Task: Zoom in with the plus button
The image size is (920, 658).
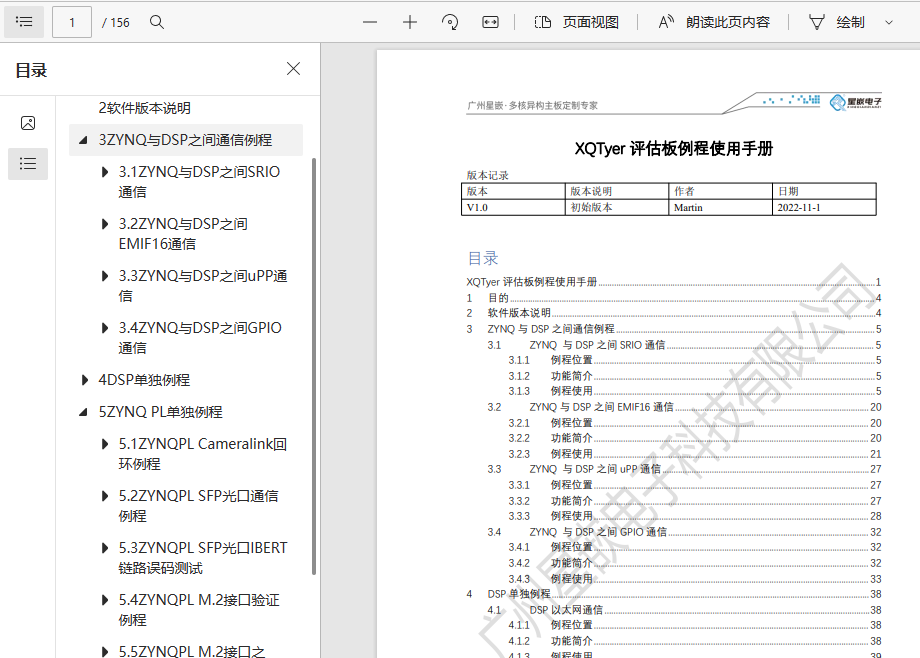Action: (410, 22)
